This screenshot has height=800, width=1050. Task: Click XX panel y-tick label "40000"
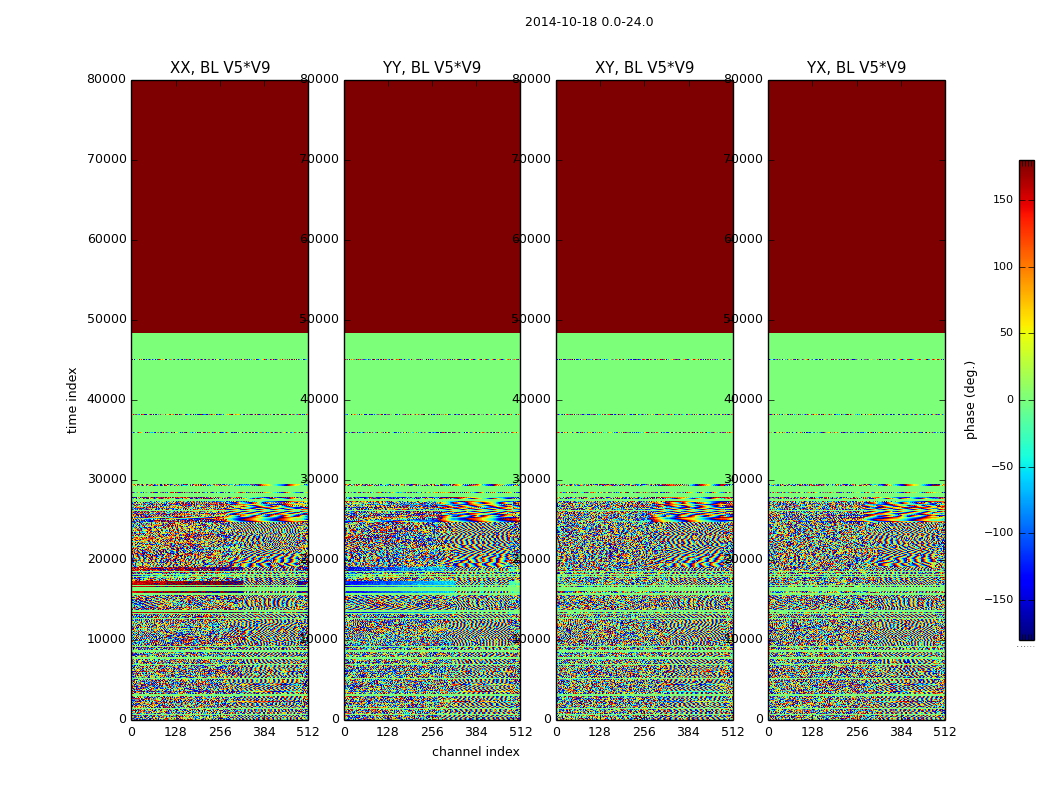coord(106,399)
